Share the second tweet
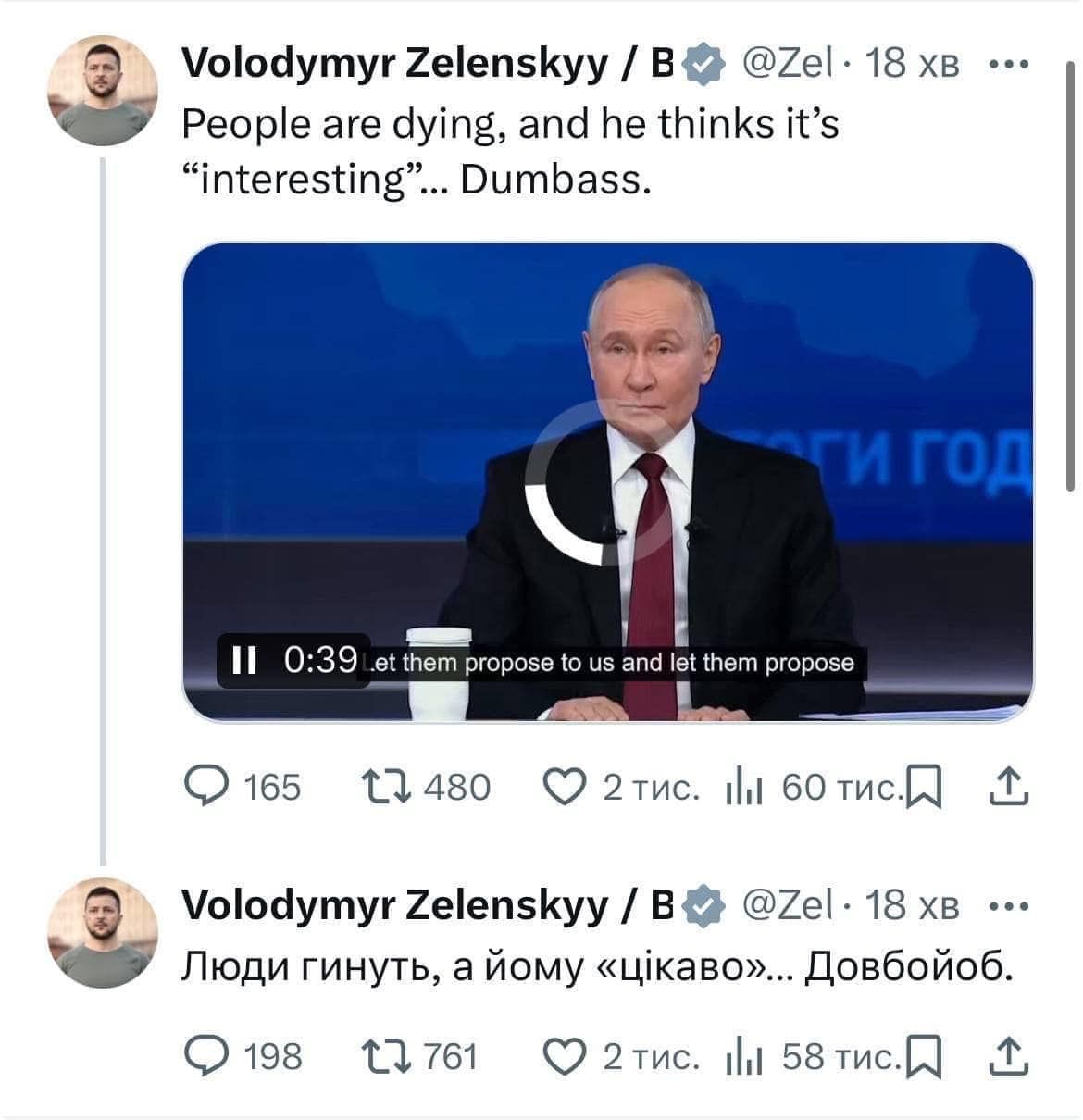The width and height of the screenshot is (1083, 1120). click(1009, 1055)
